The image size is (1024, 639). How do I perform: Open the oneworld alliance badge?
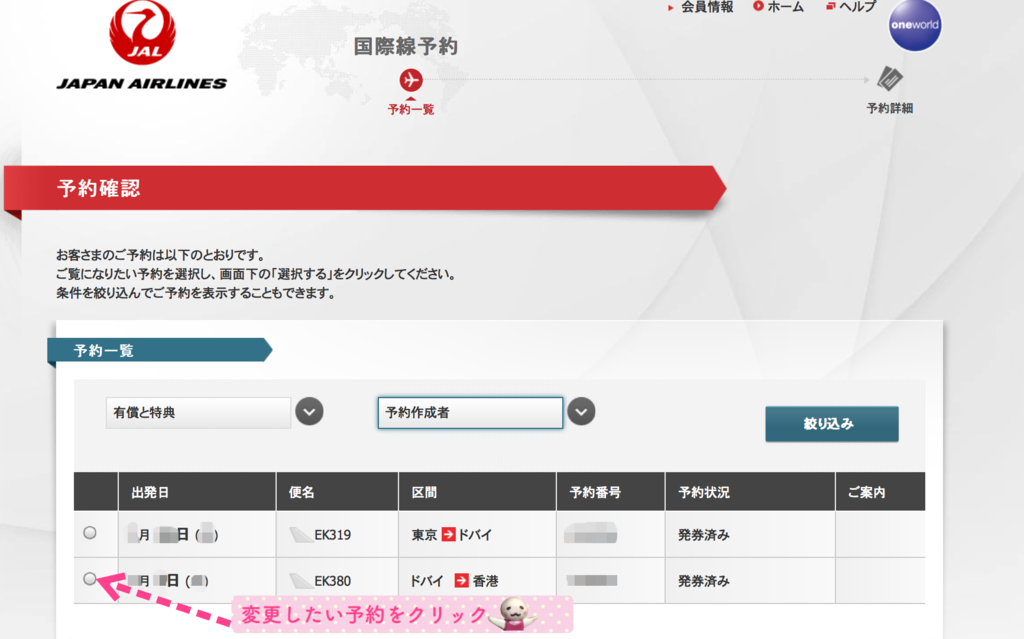coord(915,25)
